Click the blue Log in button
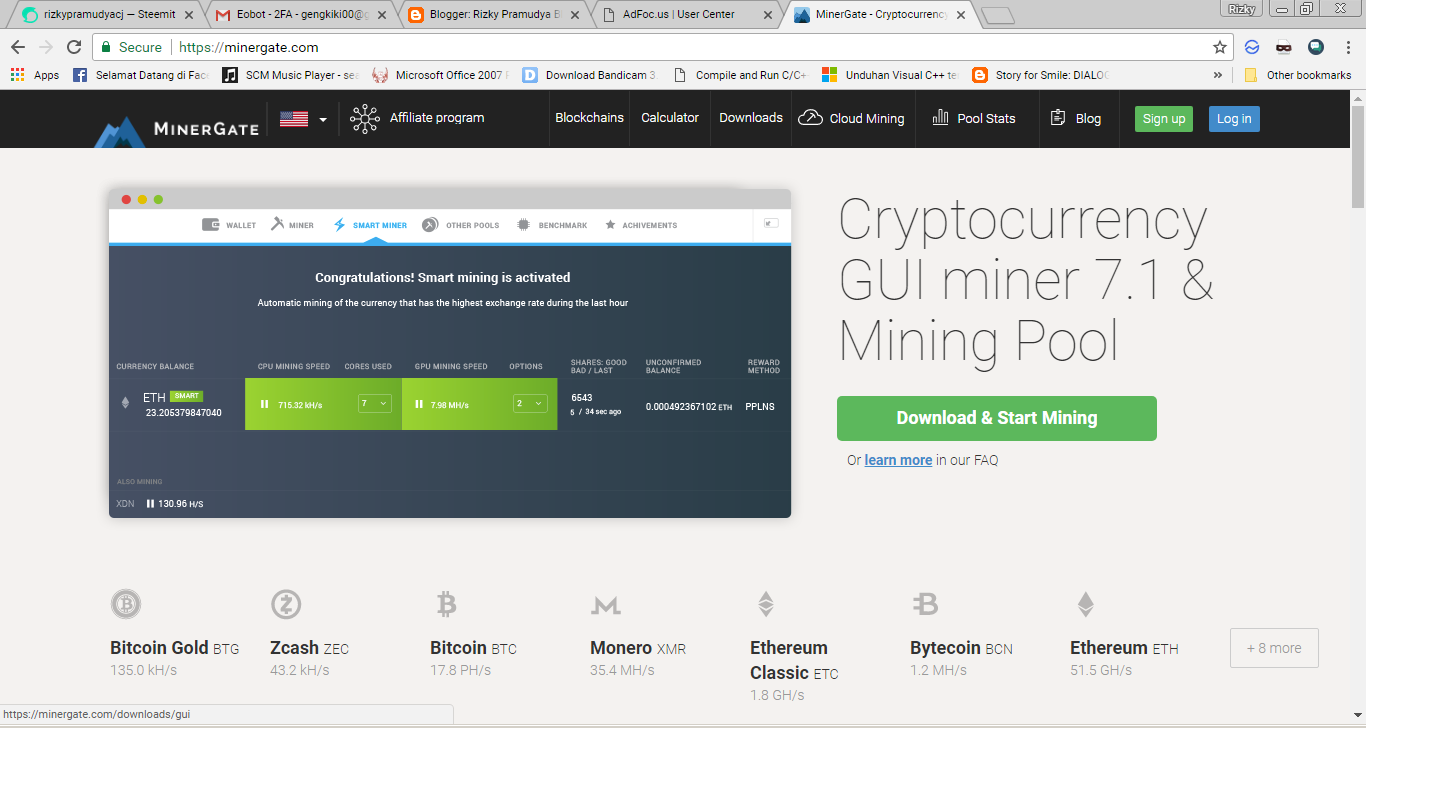Image resolution: width=1440 pixels, height=810 pixels. click(1234, 119)
